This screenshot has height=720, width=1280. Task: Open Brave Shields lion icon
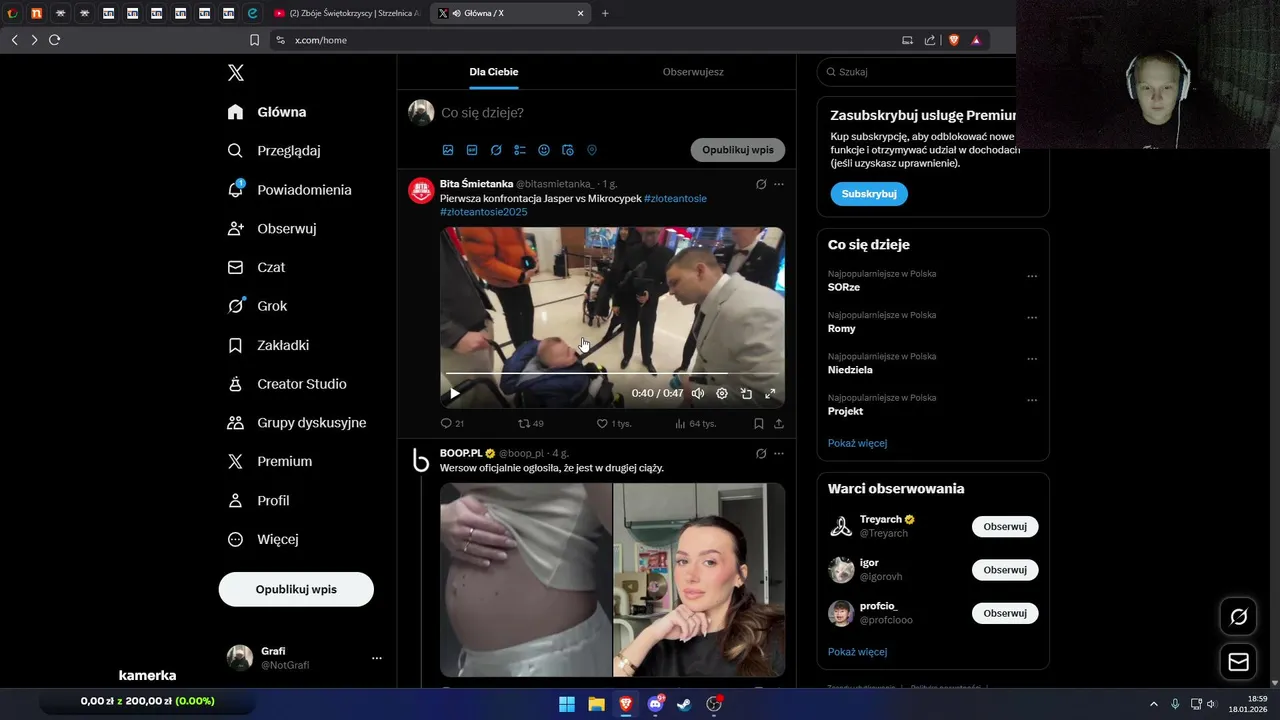(954, 40)
